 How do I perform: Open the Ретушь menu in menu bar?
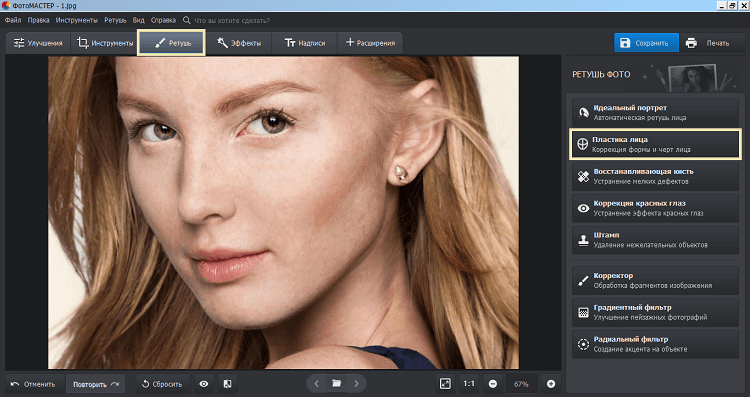point(115,20)
